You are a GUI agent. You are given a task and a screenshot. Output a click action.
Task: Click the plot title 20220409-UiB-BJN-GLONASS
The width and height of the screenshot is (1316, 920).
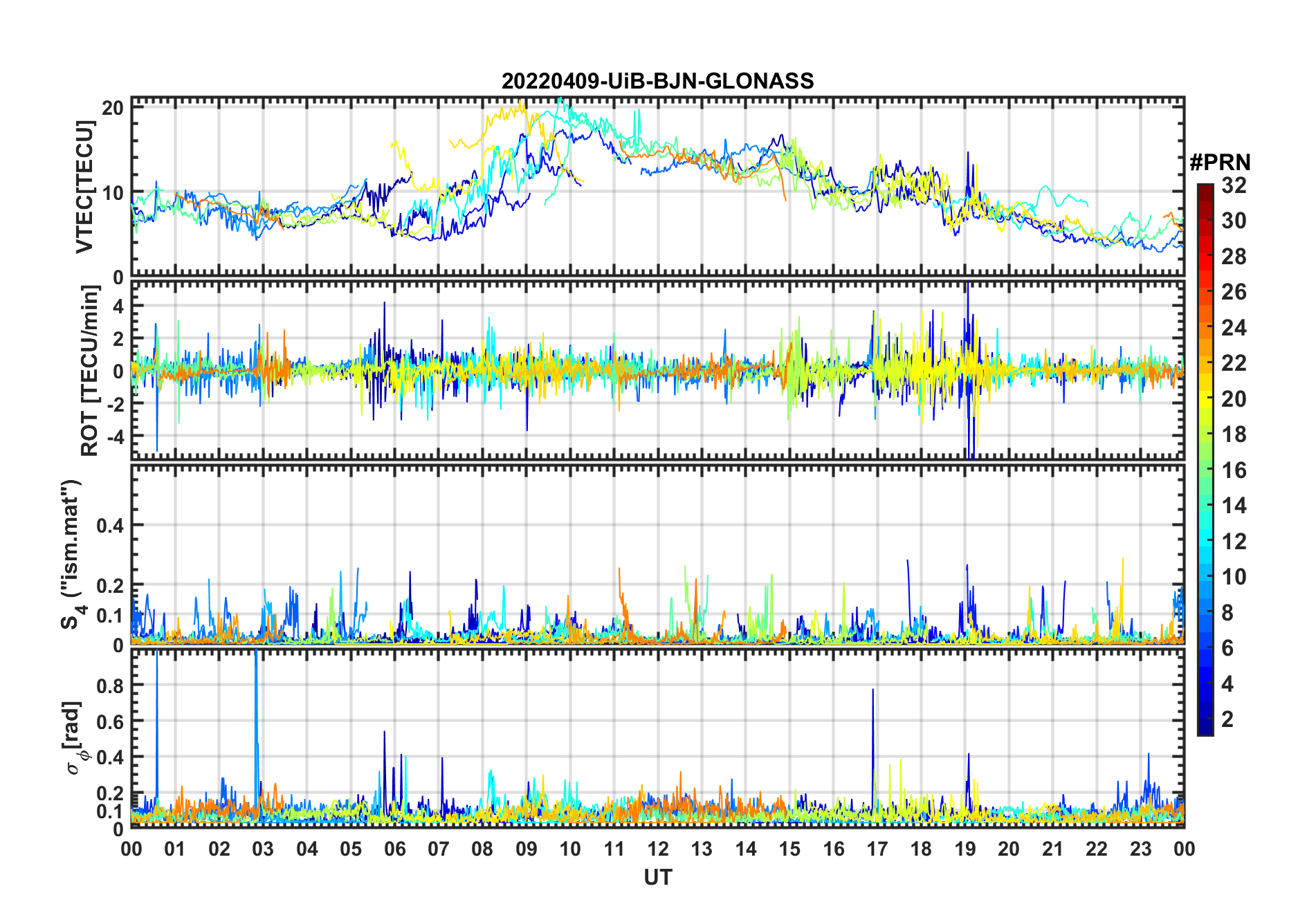(x=657, y=81)
